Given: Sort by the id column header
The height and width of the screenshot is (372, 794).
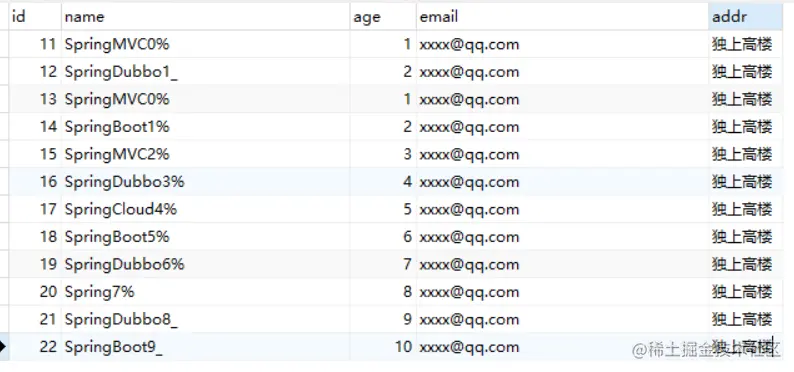Looking at the screenshot, I should [x=35, y=17].
